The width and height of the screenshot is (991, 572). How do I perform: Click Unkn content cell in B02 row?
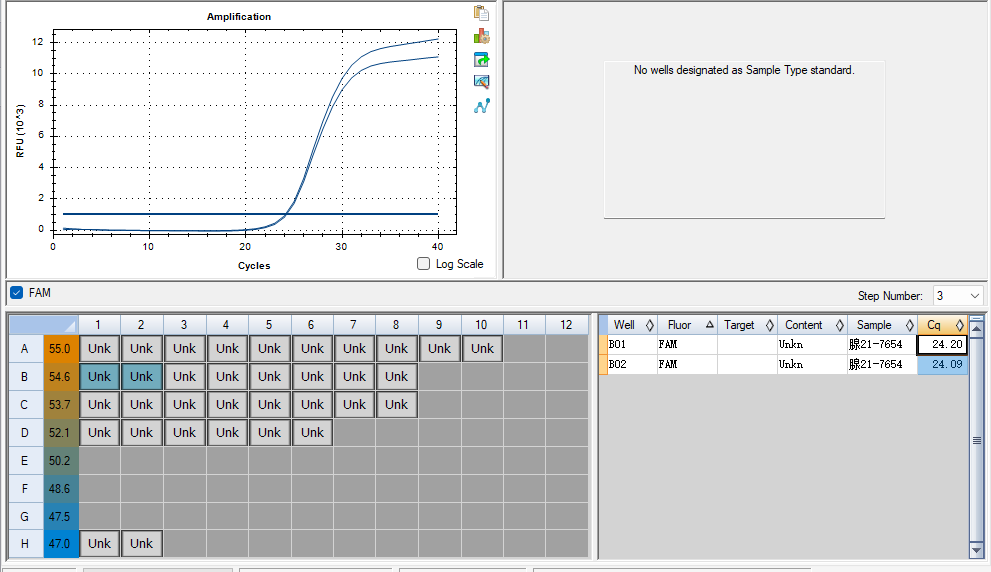click(812, 364)
